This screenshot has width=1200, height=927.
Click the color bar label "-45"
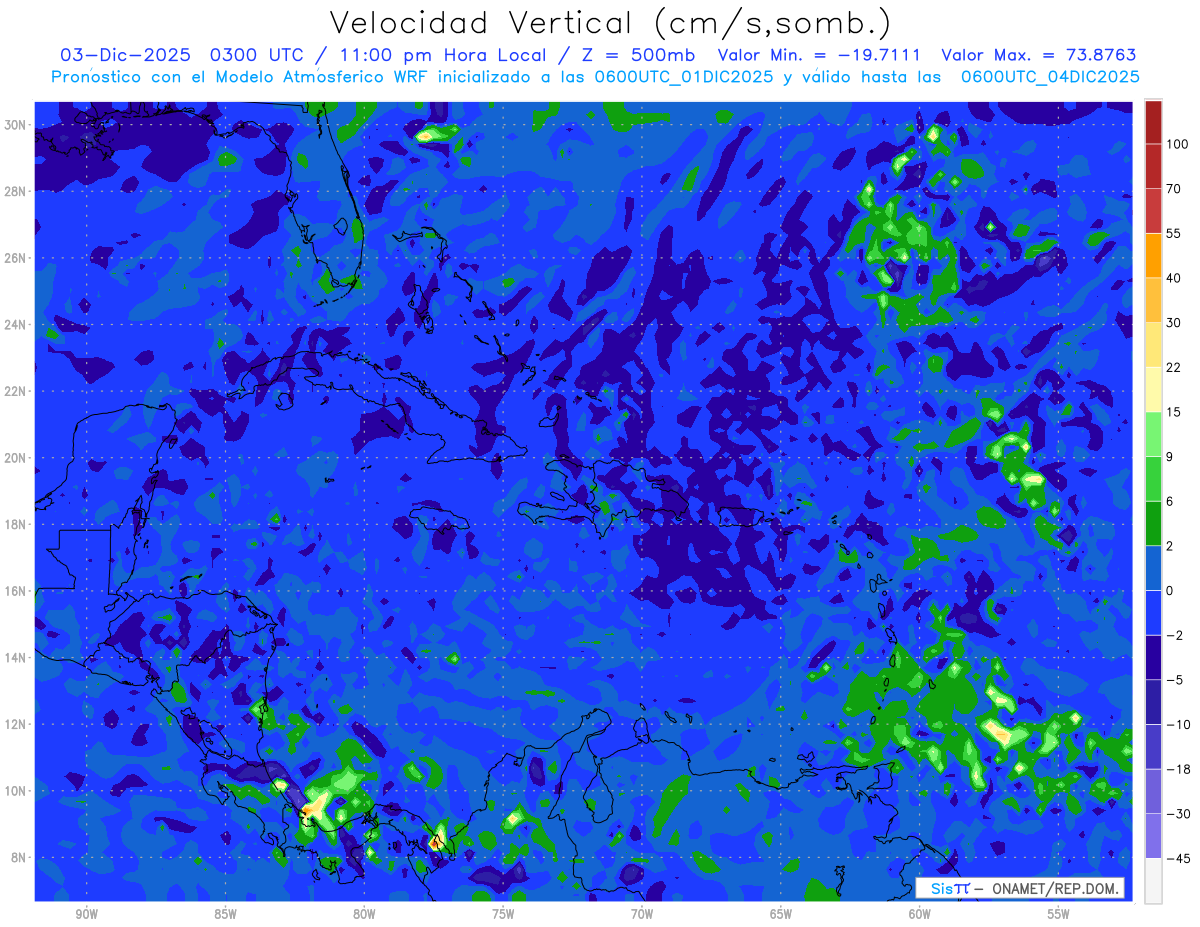coord(1177,858)
